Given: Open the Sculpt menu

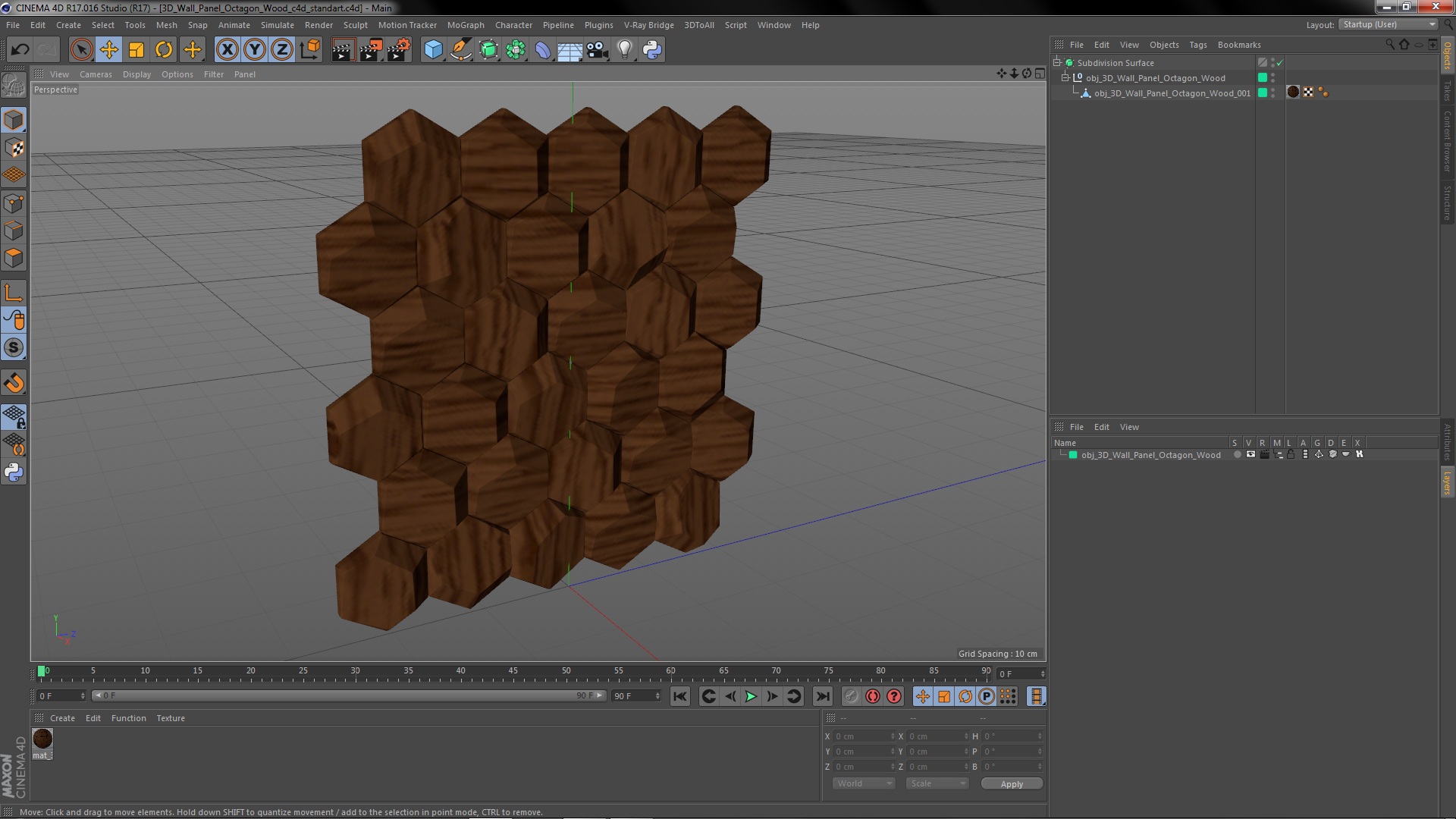Looking at the screenshot, I should 355,25.
